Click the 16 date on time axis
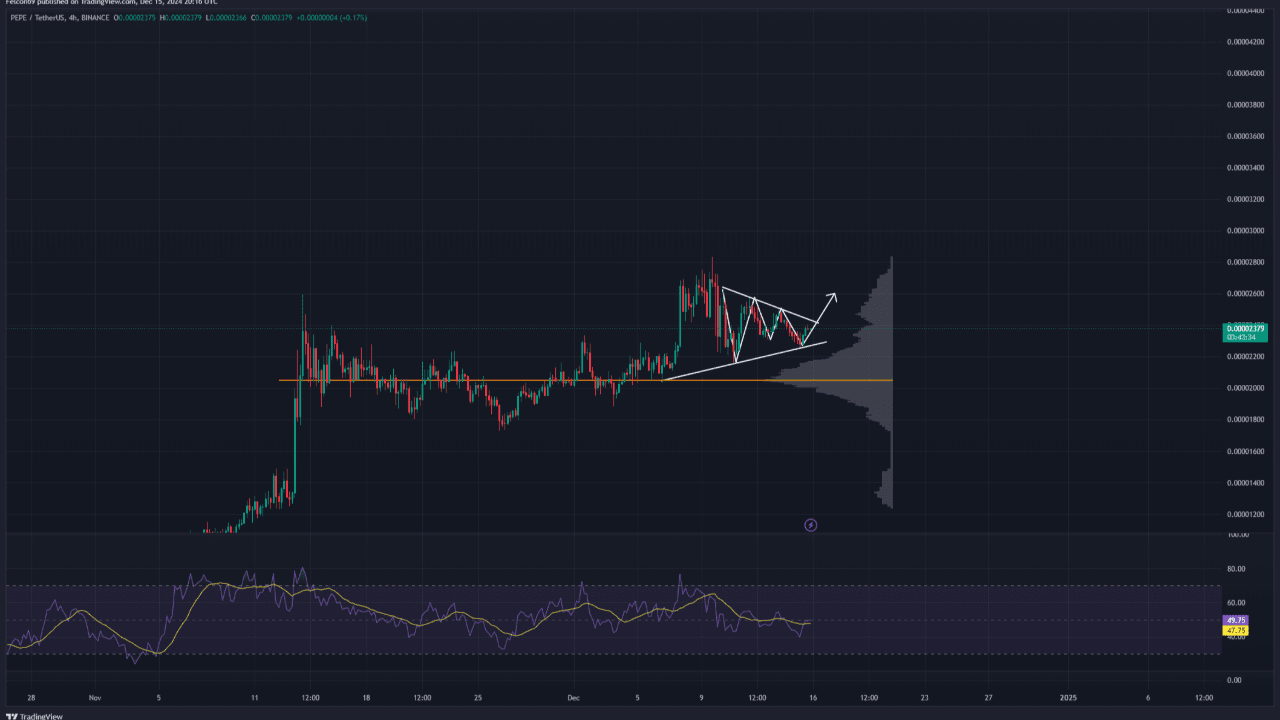 (x=813, y=698)
